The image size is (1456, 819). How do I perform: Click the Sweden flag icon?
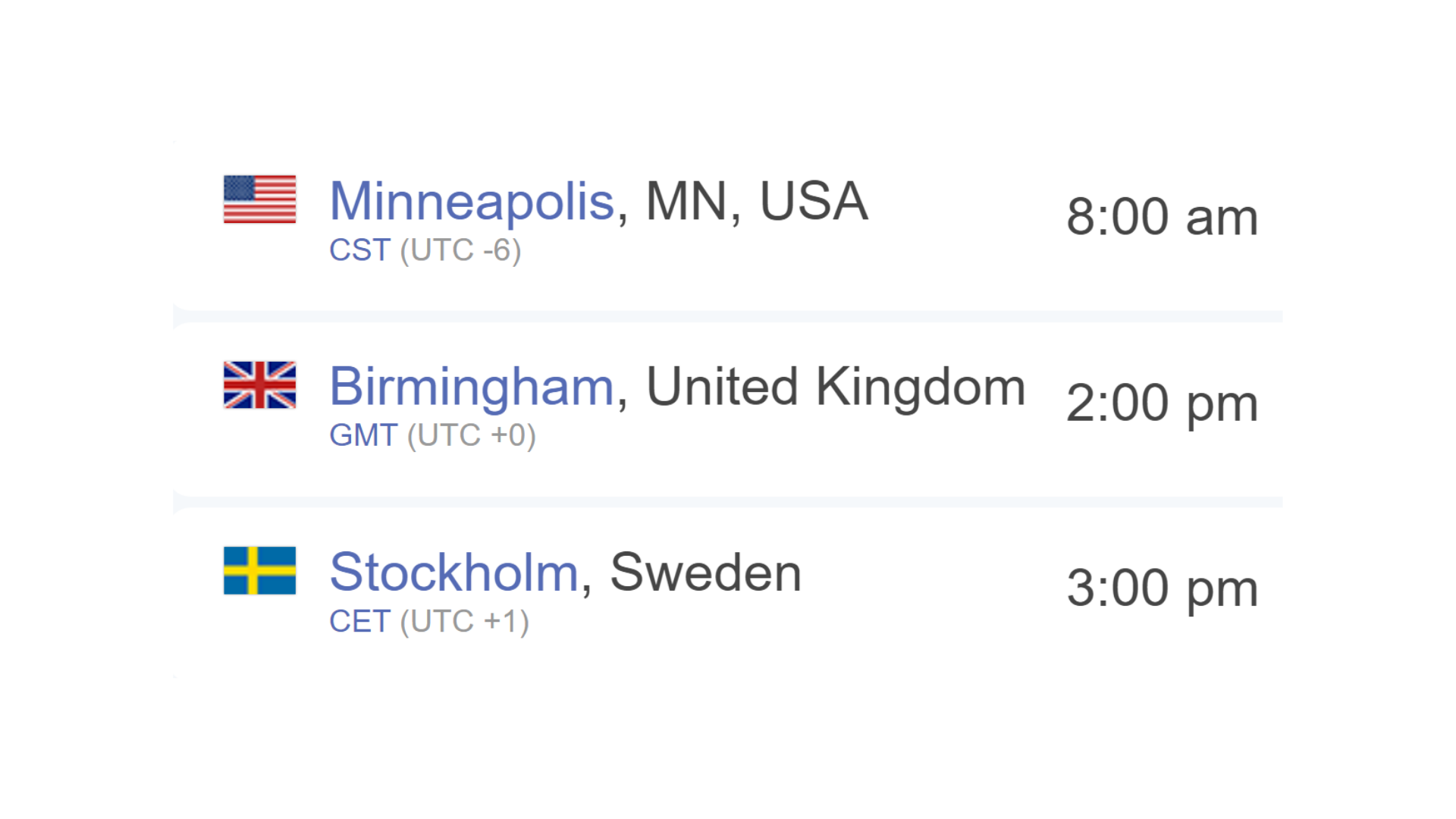point(259,570)
